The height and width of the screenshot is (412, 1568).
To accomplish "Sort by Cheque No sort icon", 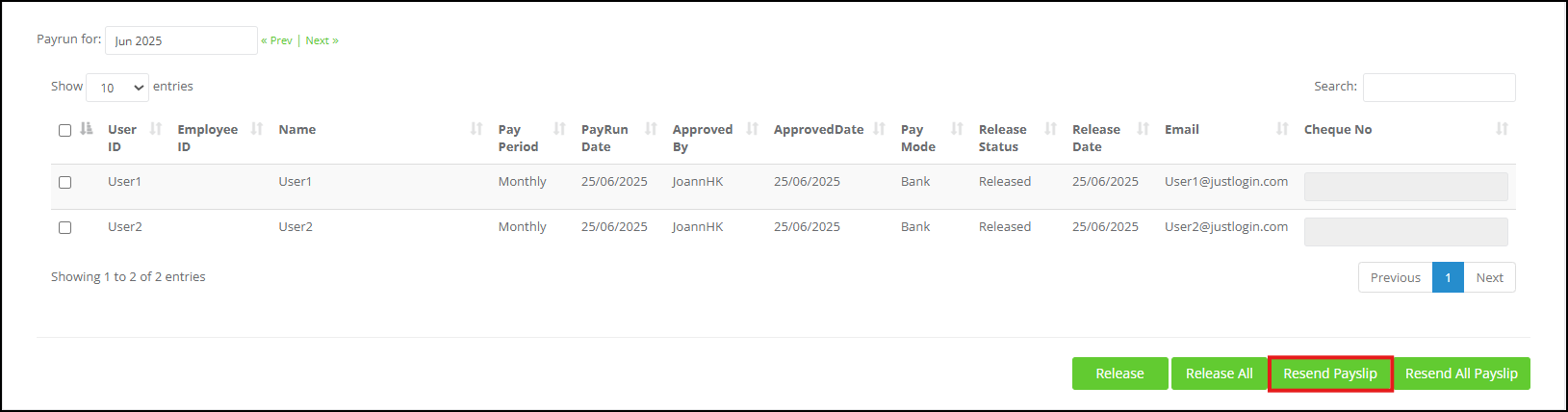I will [1503, 129].
